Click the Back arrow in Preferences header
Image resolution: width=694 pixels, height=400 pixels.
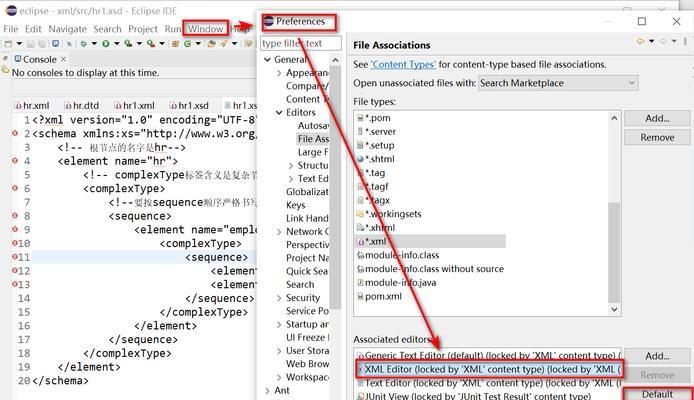coord(640,42)
